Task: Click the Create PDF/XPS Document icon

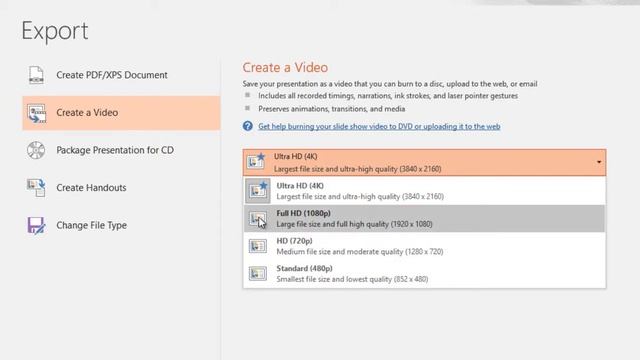Action: pyautogui.click(x=36, y=75)
